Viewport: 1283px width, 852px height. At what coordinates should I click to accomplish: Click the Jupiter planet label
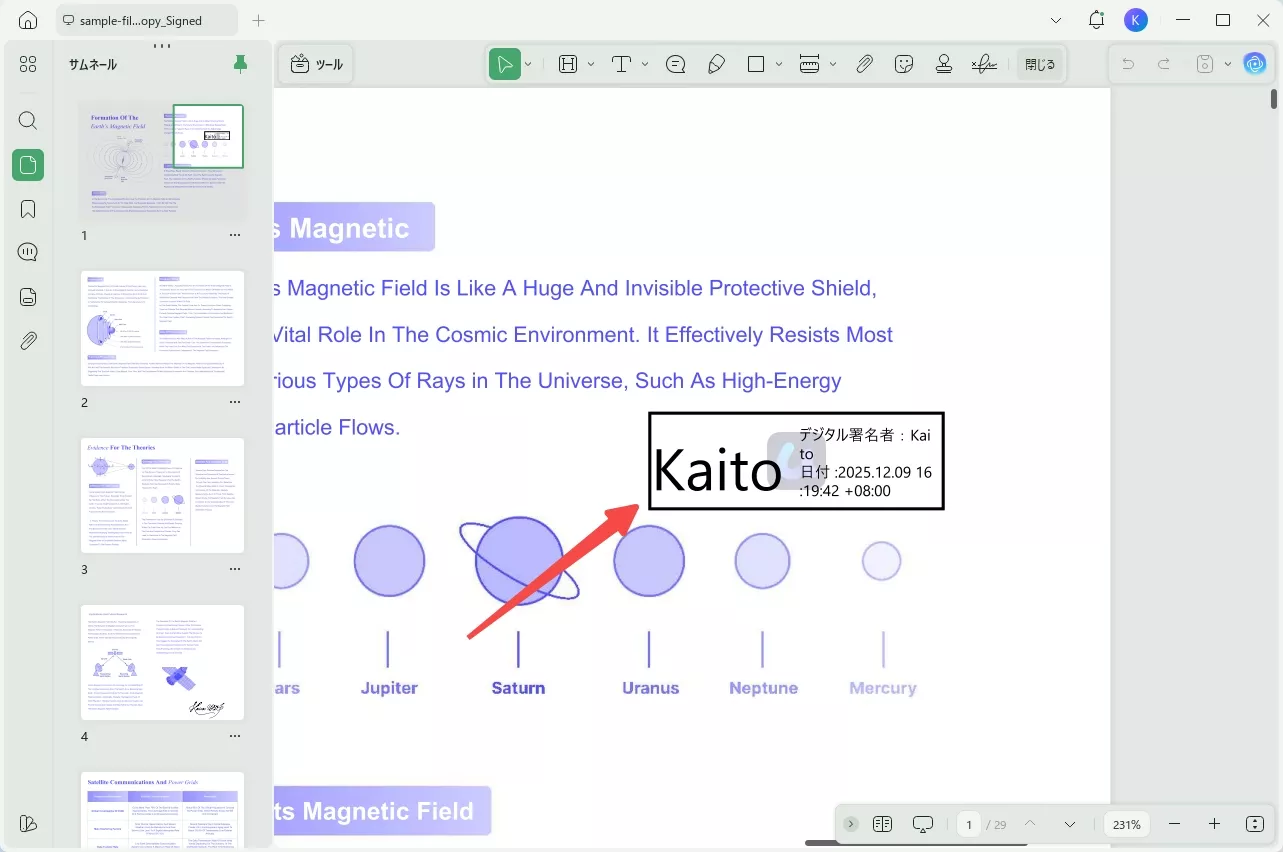pos(389,688)
